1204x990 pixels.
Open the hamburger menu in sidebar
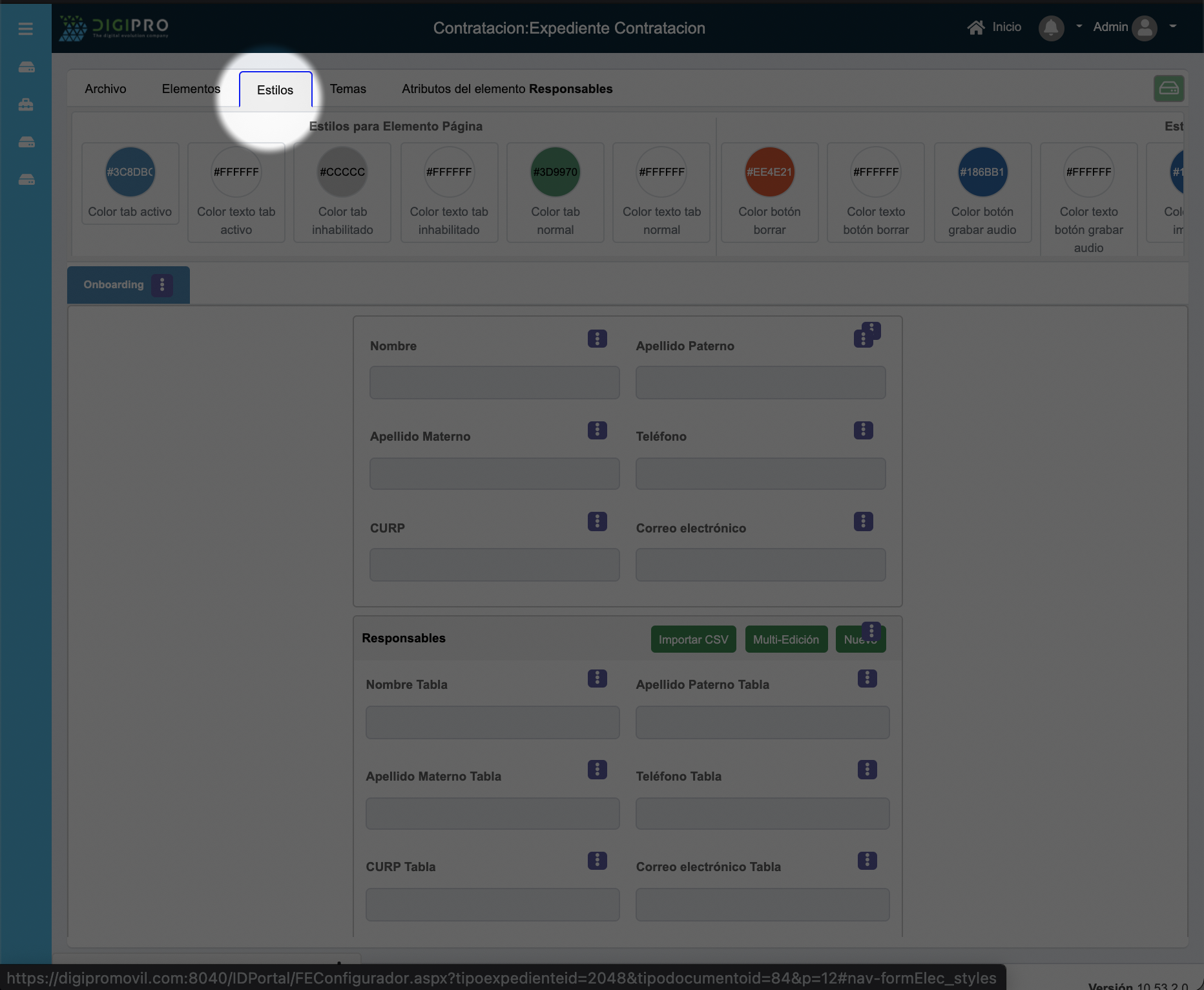[x=26, y=28]
